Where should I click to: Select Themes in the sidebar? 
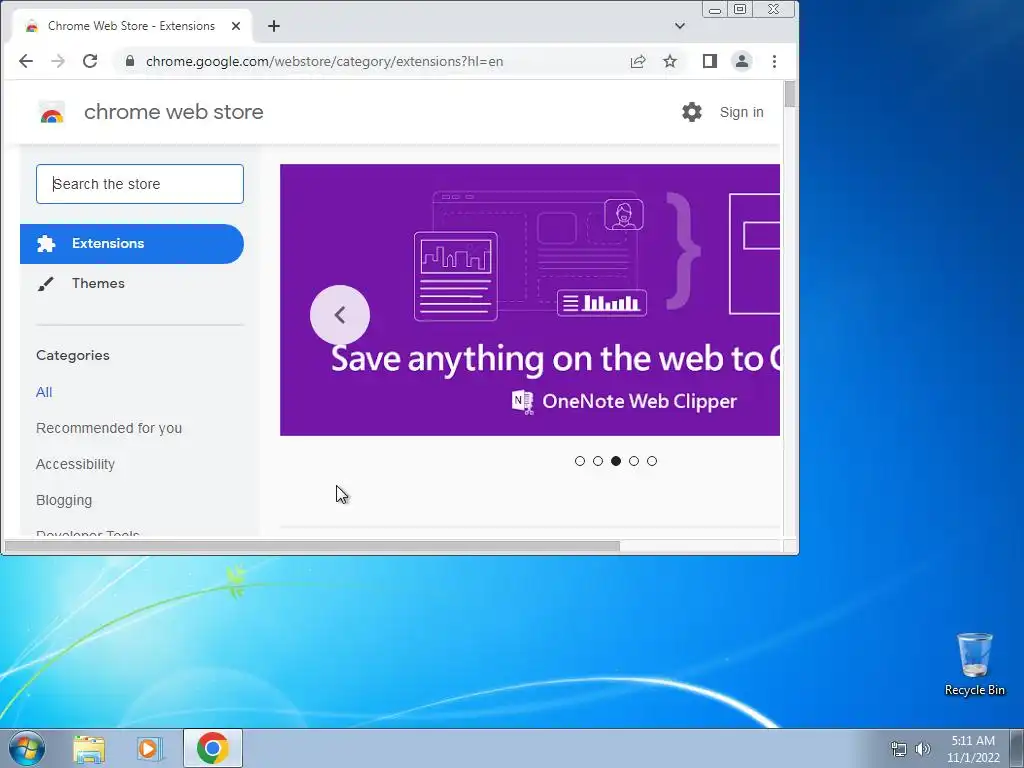coord(98,283)
